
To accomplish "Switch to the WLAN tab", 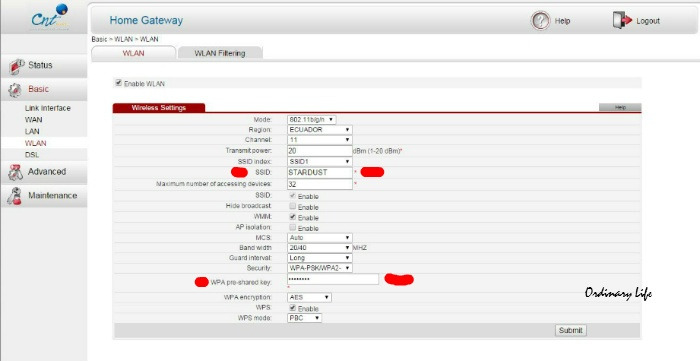I will pos(133,53).
